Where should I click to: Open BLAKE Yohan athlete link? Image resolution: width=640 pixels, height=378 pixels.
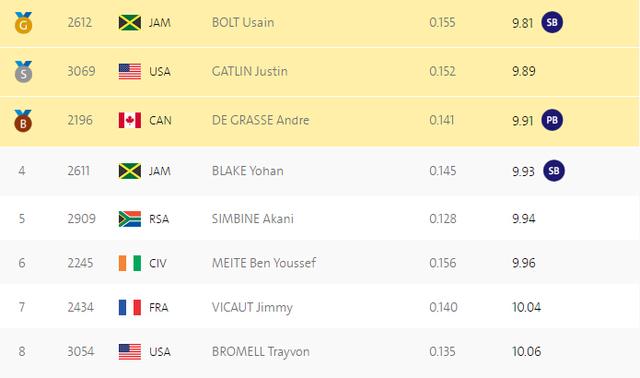[247, 171]
